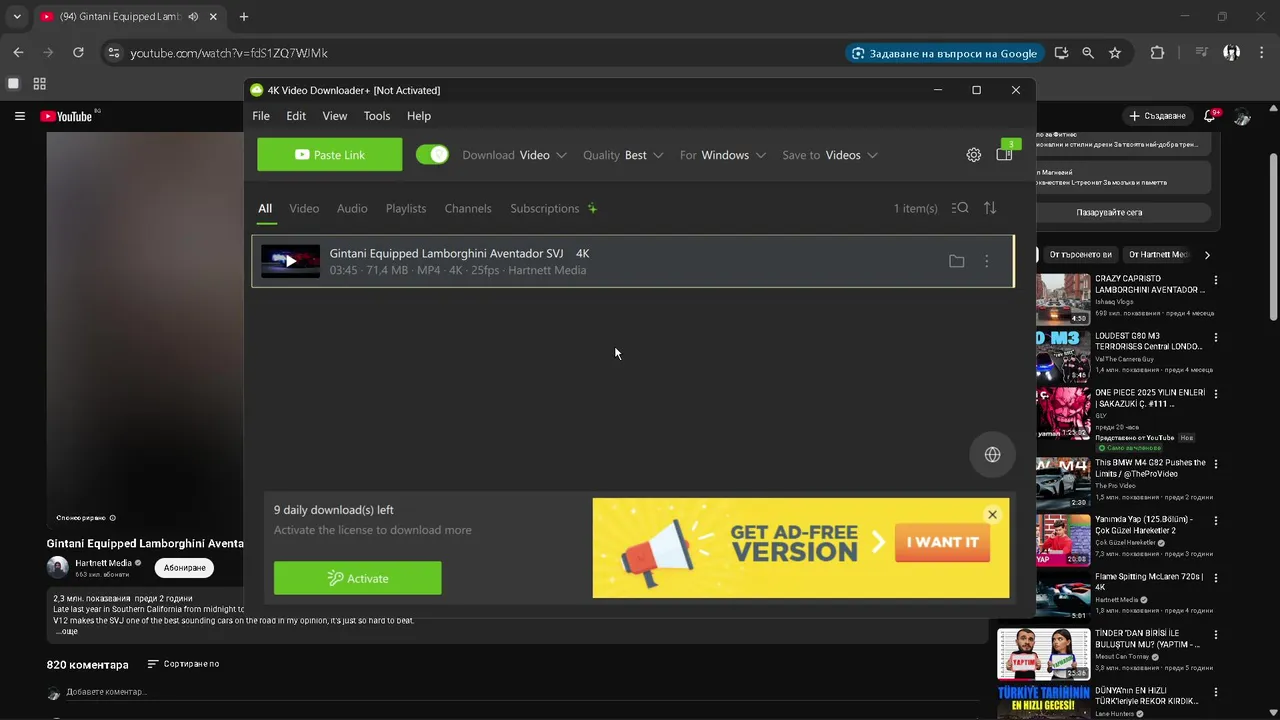Image resolution: width=1280 pixels, height=720 pixels.
Task: Mute the YouTube tab speaker icon
Action: click(x=193, y=17)
